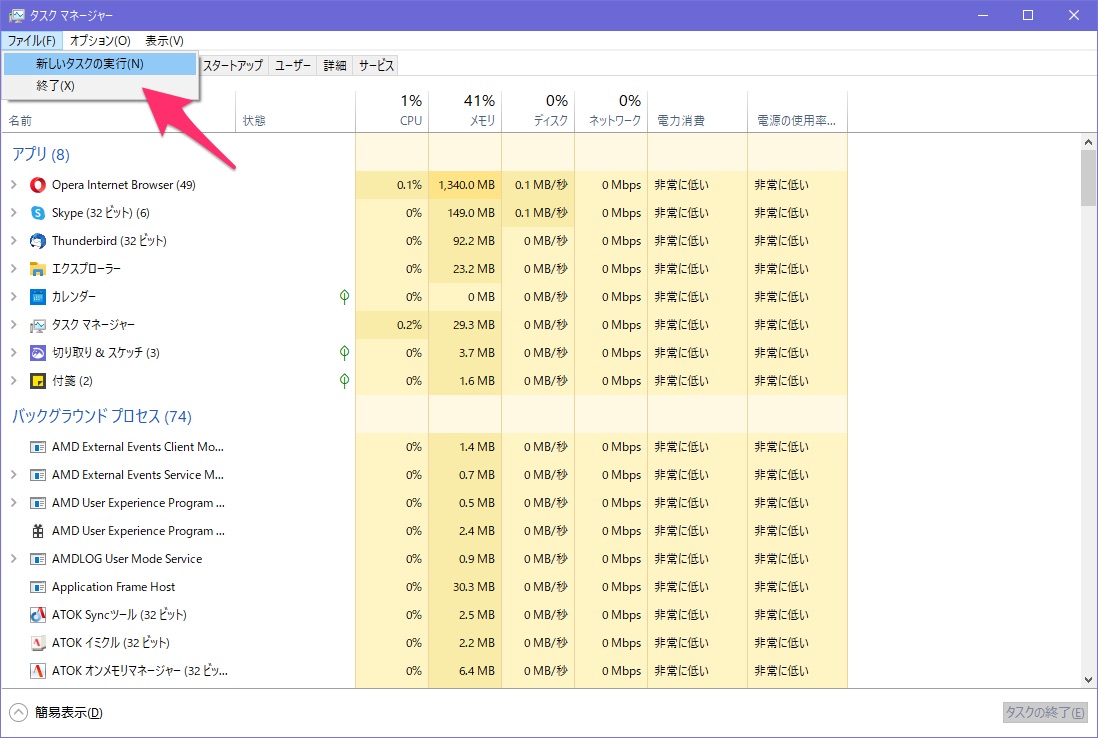Image resolution: width=1098 pixels, height=738 pixels.
Task: Expand the 切り取り & スケッチ process group
Action: click(x=13, y=352)
